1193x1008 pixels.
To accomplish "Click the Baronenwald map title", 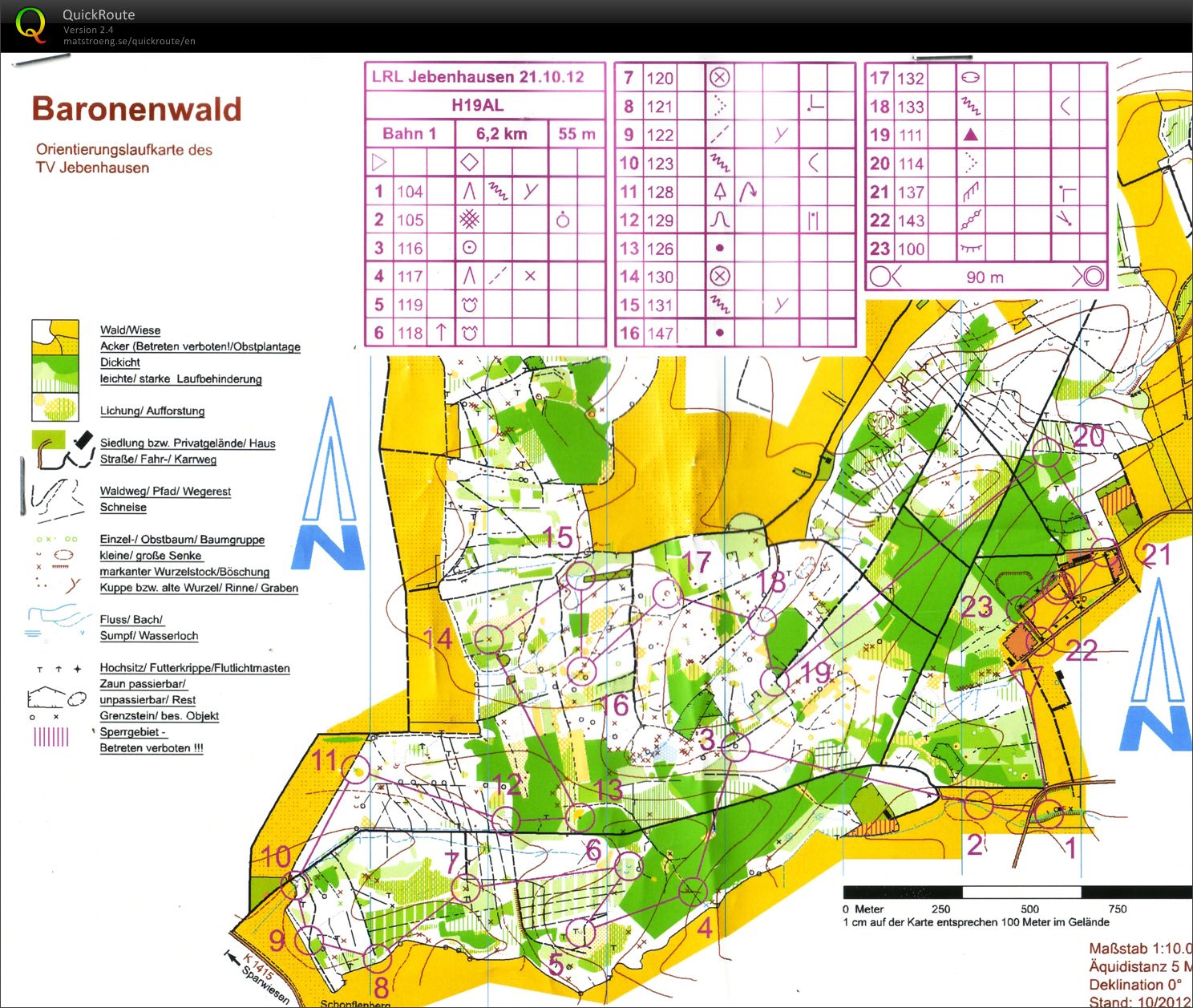I will click(136, 109).
